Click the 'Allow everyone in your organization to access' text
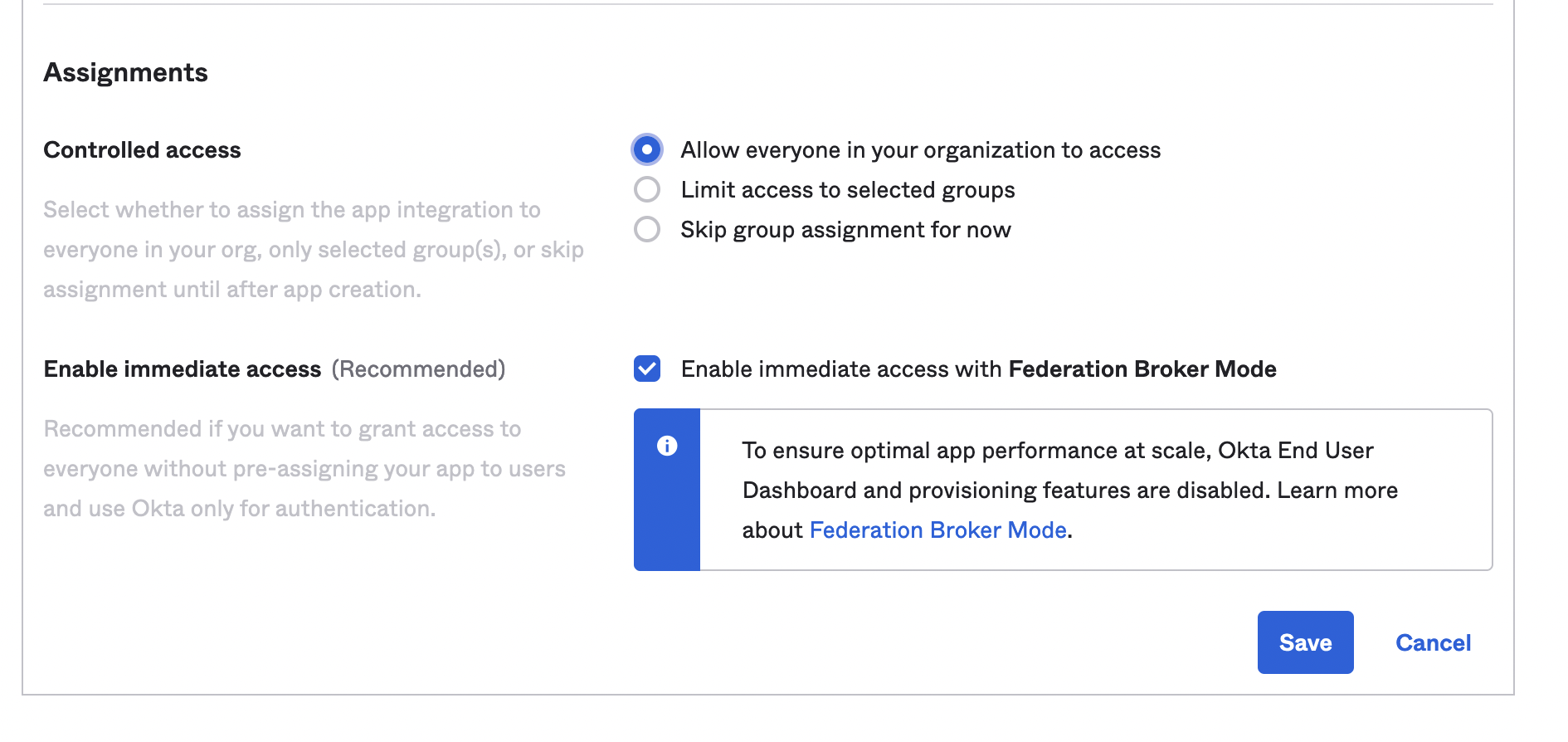This screenshot has width=1568, height=742. click(x=921, y=150)
